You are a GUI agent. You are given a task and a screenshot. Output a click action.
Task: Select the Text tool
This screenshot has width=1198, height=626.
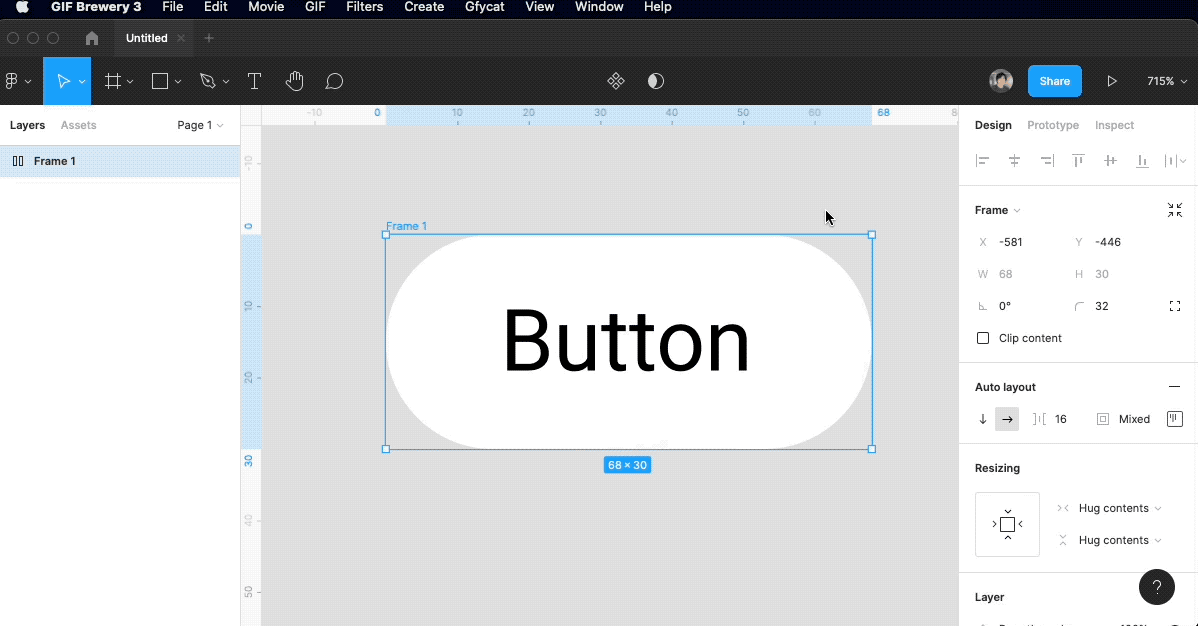coord(254,81)
